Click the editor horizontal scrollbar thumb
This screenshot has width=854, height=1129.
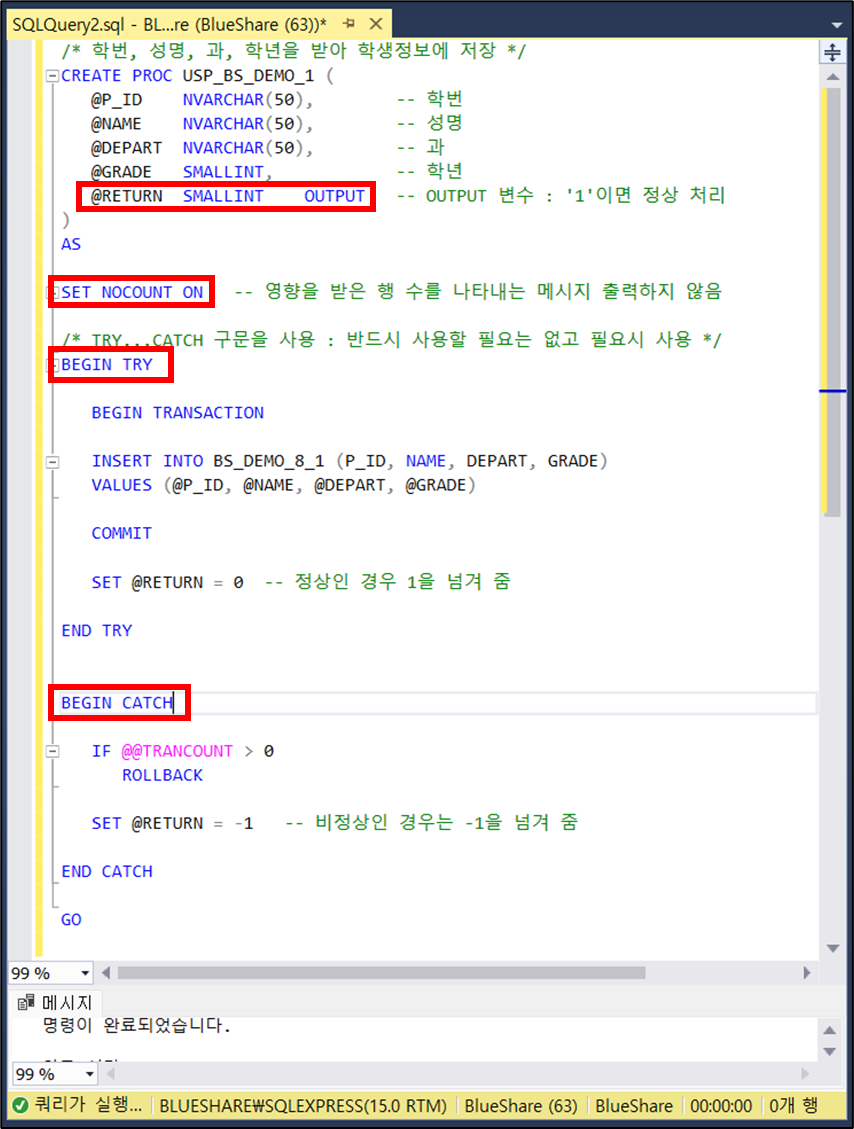[382, 973]
